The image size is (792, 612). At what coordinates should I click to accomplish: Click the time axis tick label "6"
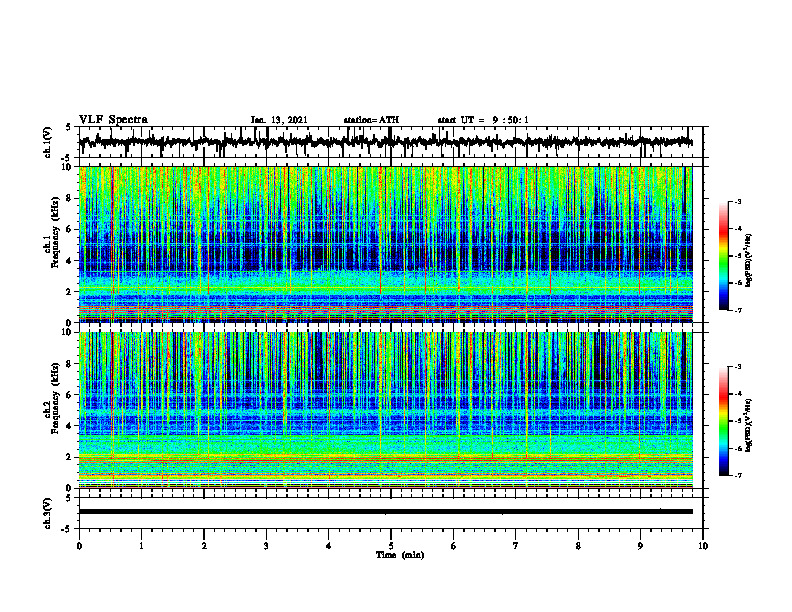pyautogui.click(x=454, y=546)
